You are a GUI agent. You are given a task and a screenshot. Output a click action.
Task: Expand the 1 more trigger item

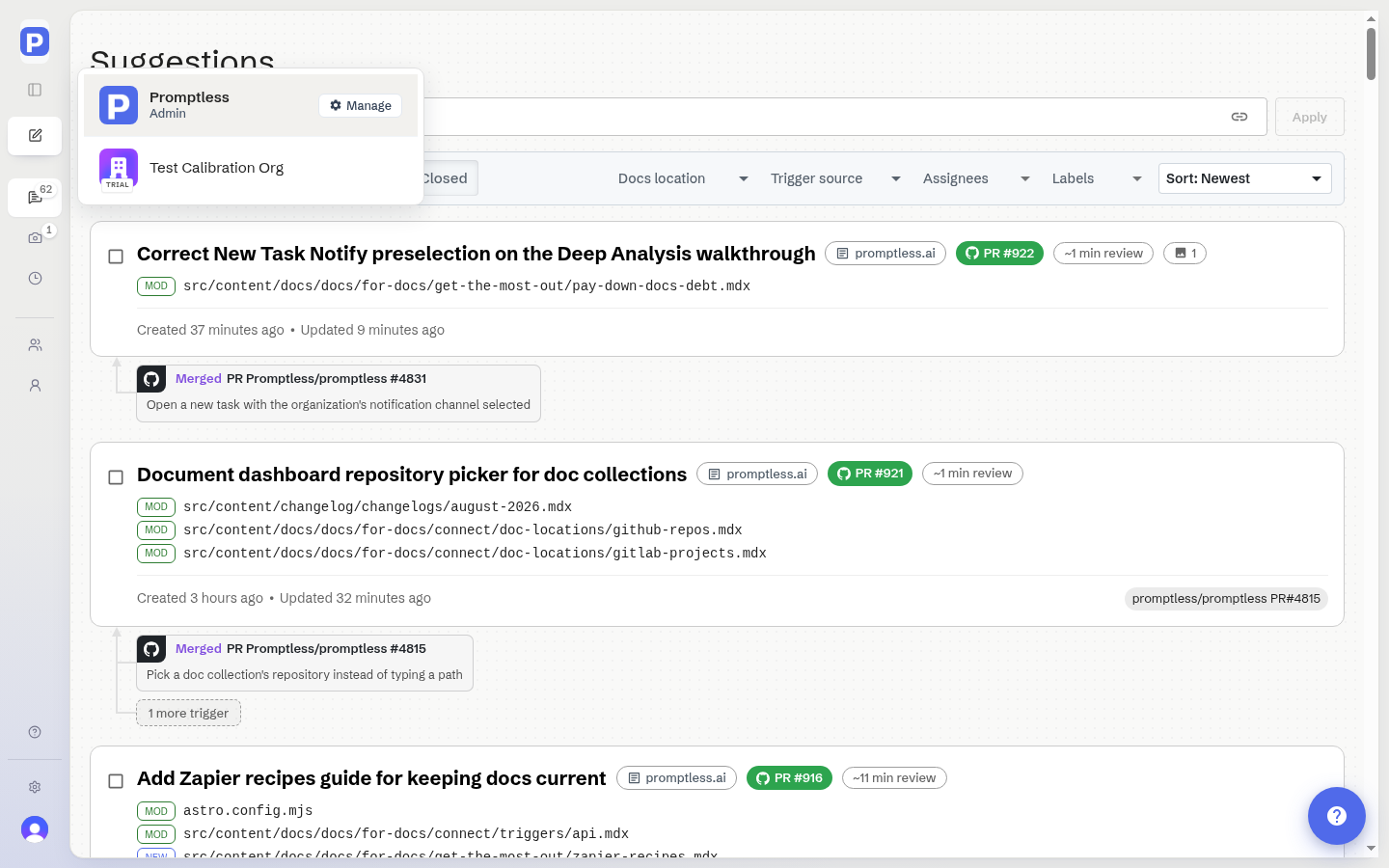[x=189, y=714]
